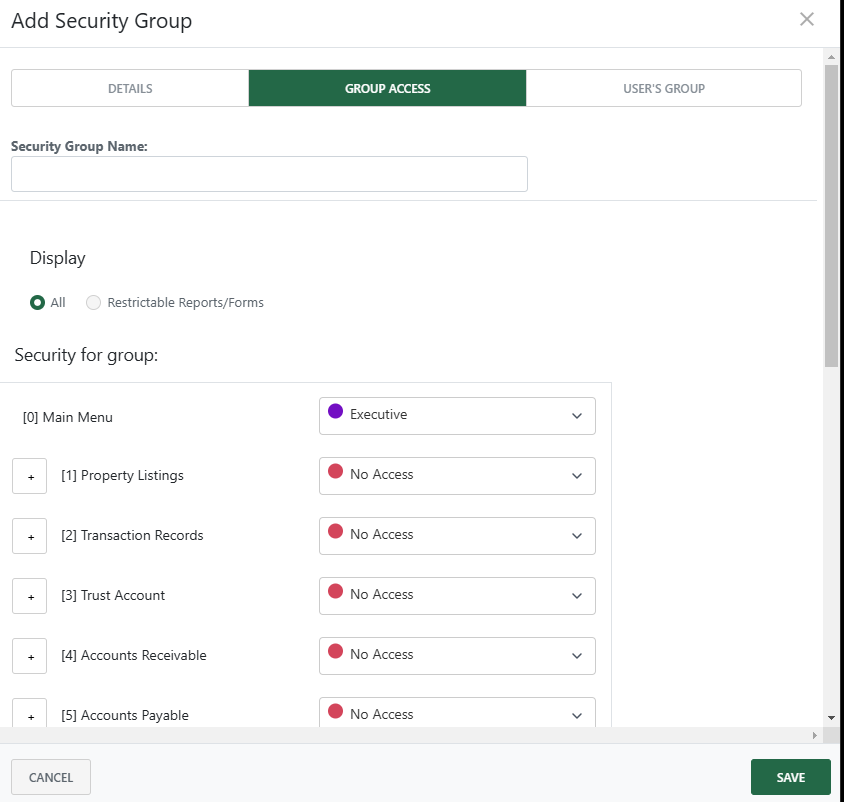Click the chevron on the Executive dropdown

[x=578, y=416]
